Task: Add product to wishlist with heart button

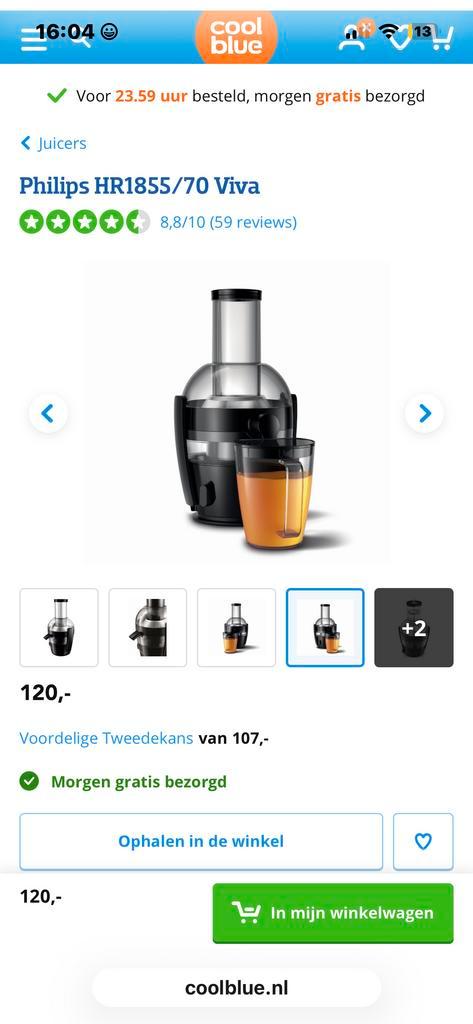Action: coord(423,841)
